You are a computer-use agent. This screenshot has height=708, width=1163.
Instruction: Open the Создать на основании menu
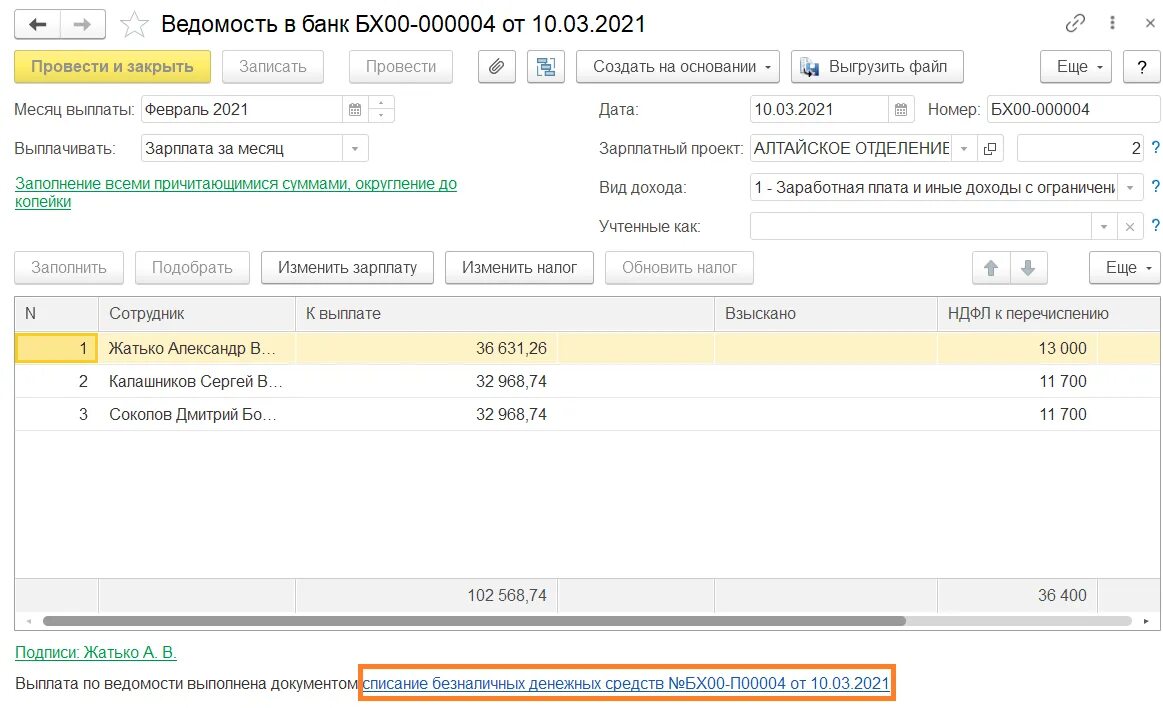(x=685, y=67)
